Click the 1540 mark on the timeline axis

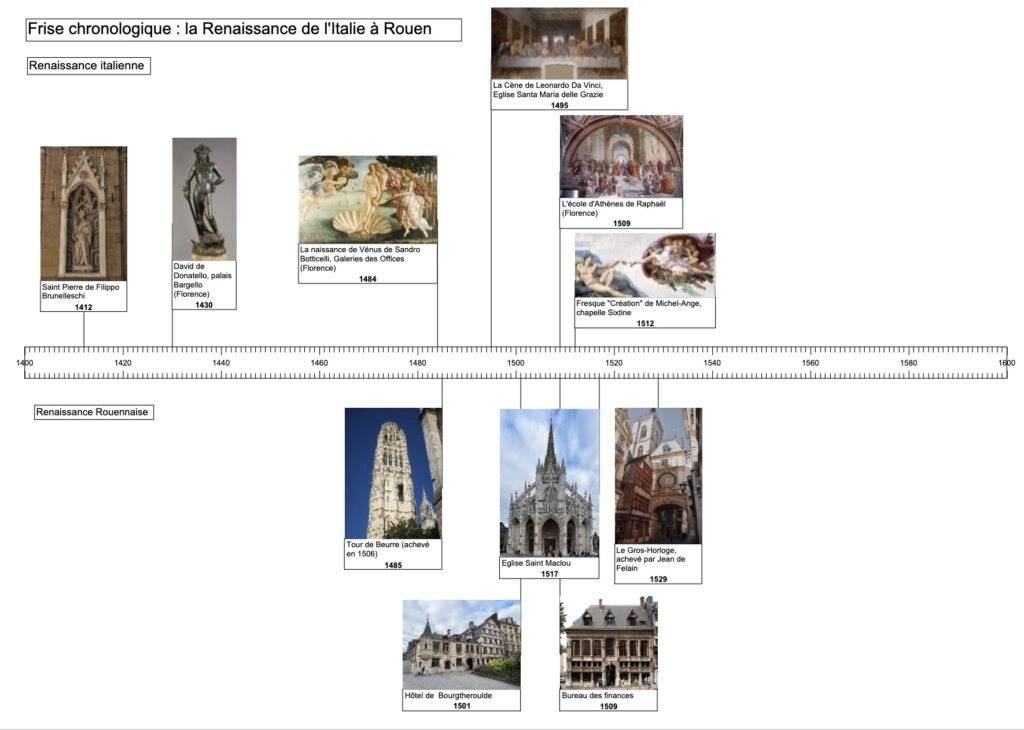712,363
